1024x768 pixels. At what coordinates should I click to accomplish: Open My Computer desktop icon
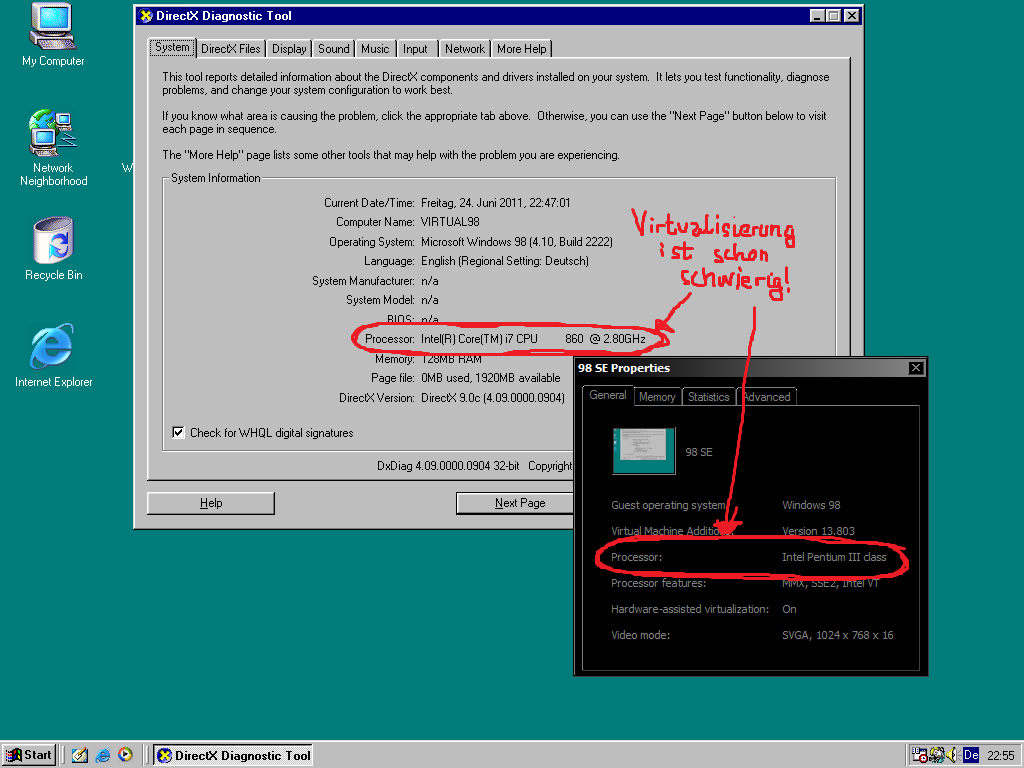click(53, 28)
